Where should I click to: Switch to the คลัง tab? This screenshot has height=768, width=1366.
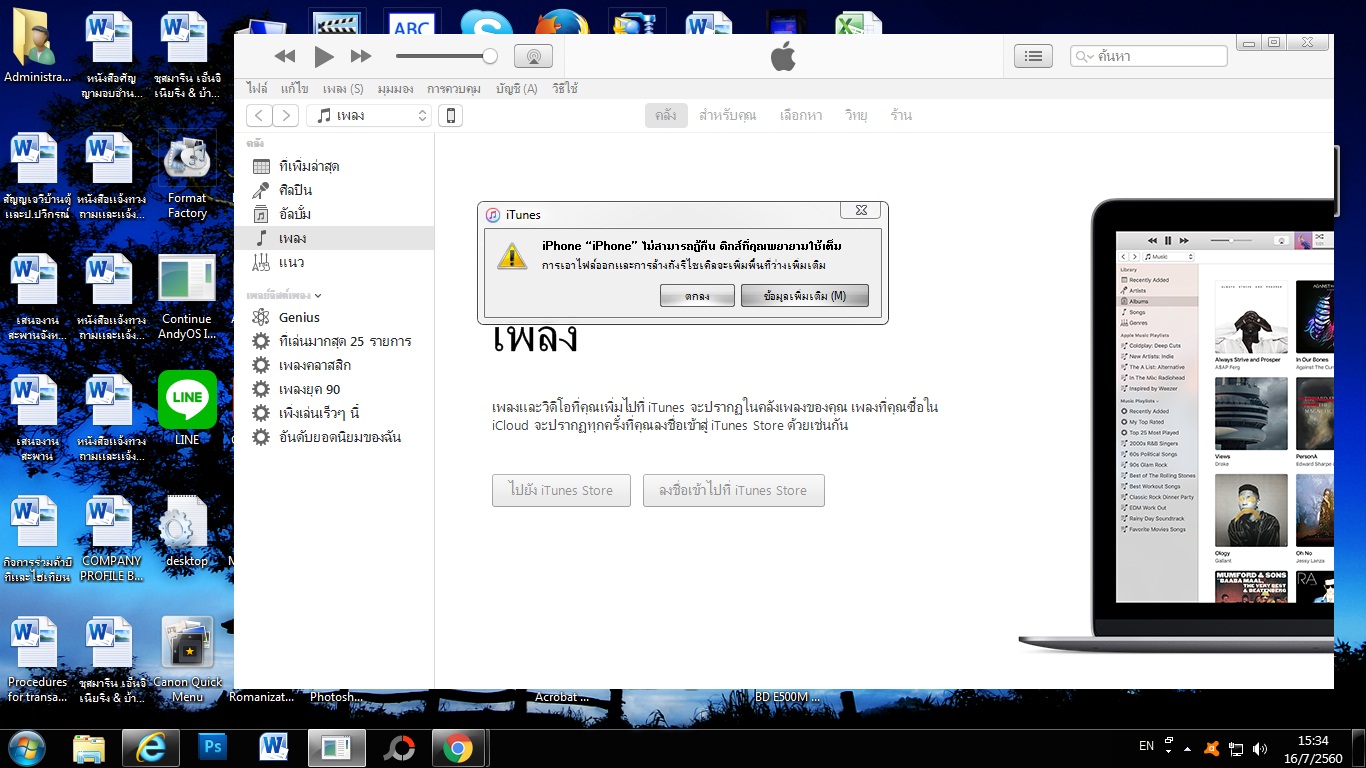(x=665, y=116)
